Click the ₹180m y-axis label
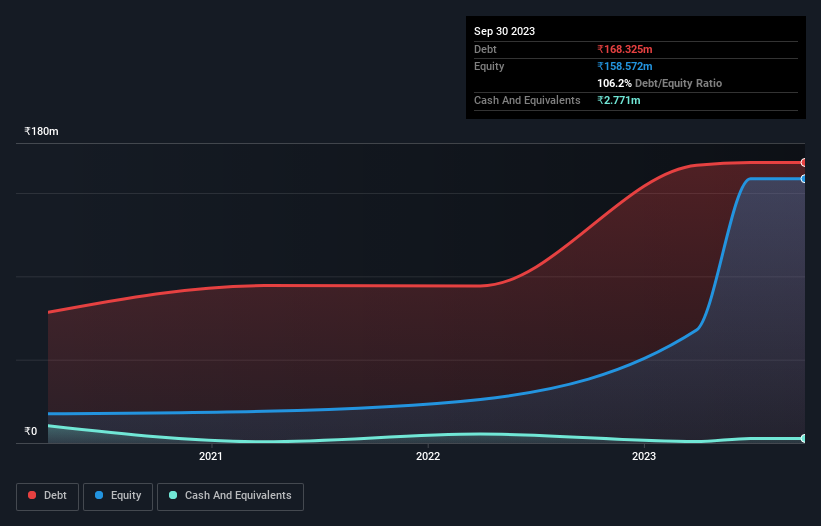 pos(41,131)
